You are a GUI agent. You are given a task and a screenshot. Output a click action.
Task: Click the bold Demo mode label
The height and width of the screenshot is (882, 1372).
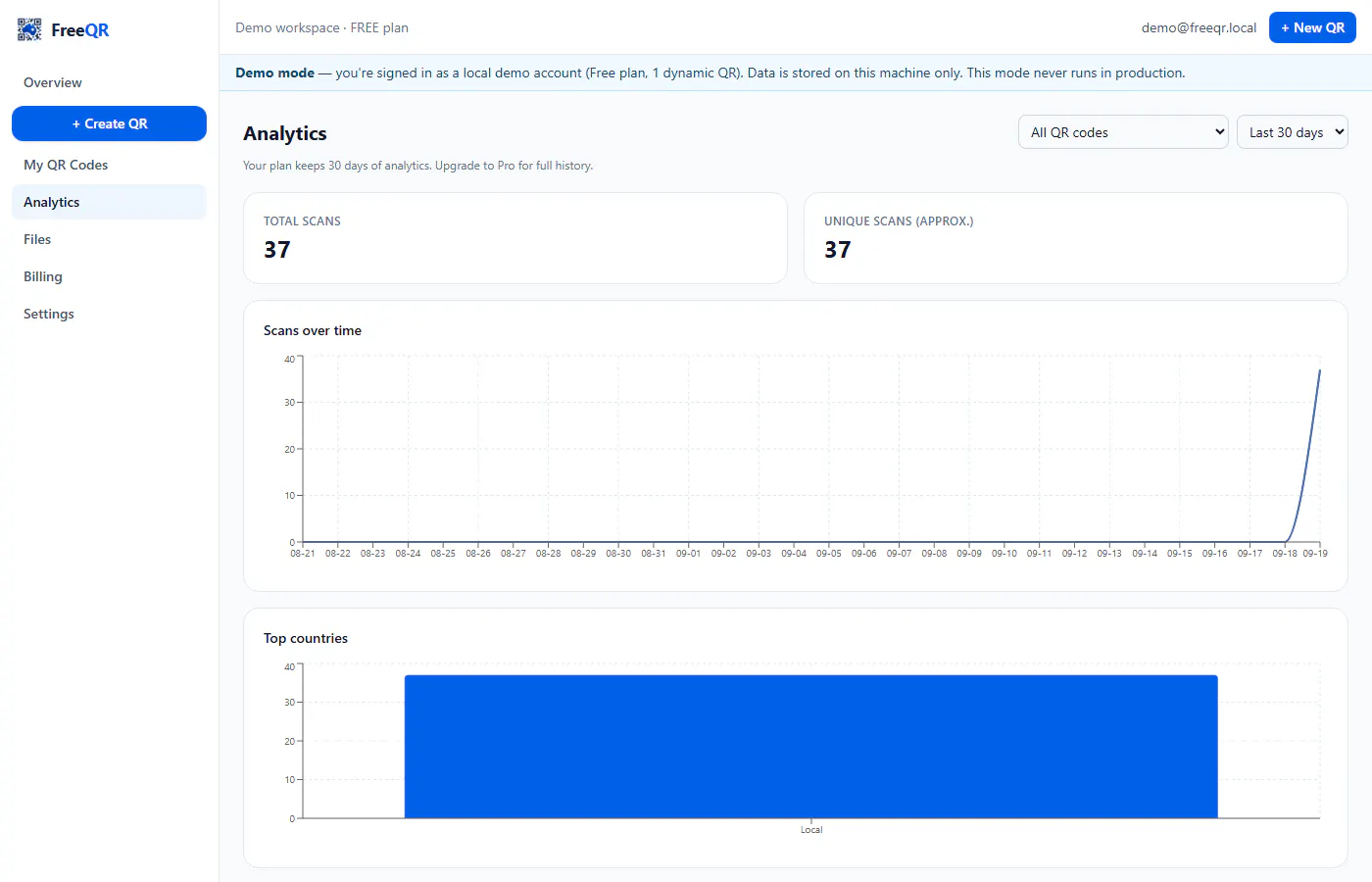coord(274,73)
